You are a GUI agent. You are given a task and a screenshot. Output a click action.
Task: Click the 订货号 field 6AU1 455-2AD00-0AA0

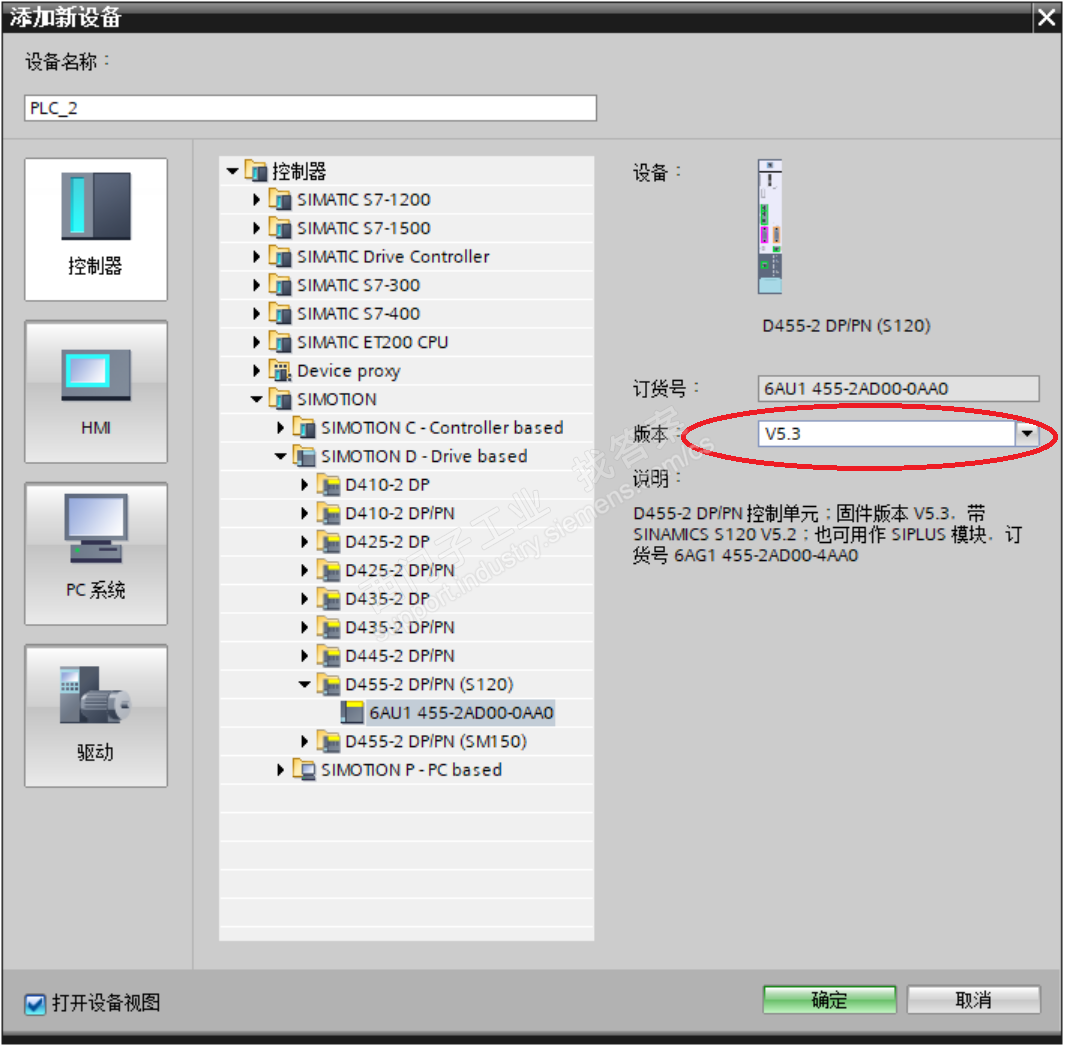point(898,389)
